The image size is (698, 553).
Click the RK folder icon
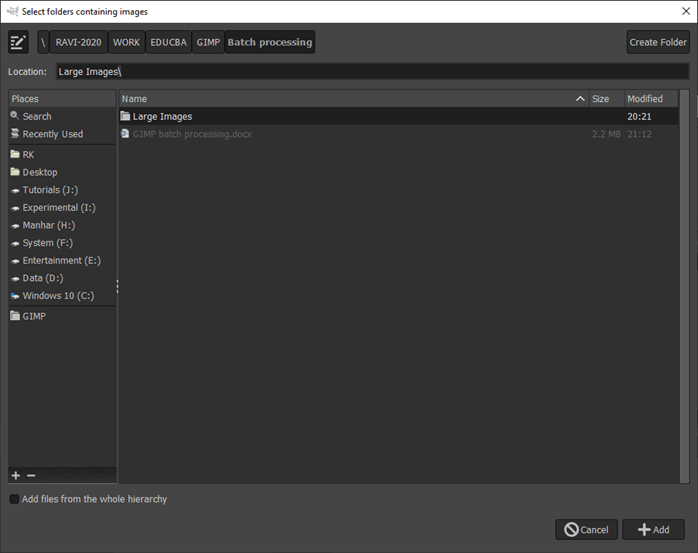click(x=15, y=154)
